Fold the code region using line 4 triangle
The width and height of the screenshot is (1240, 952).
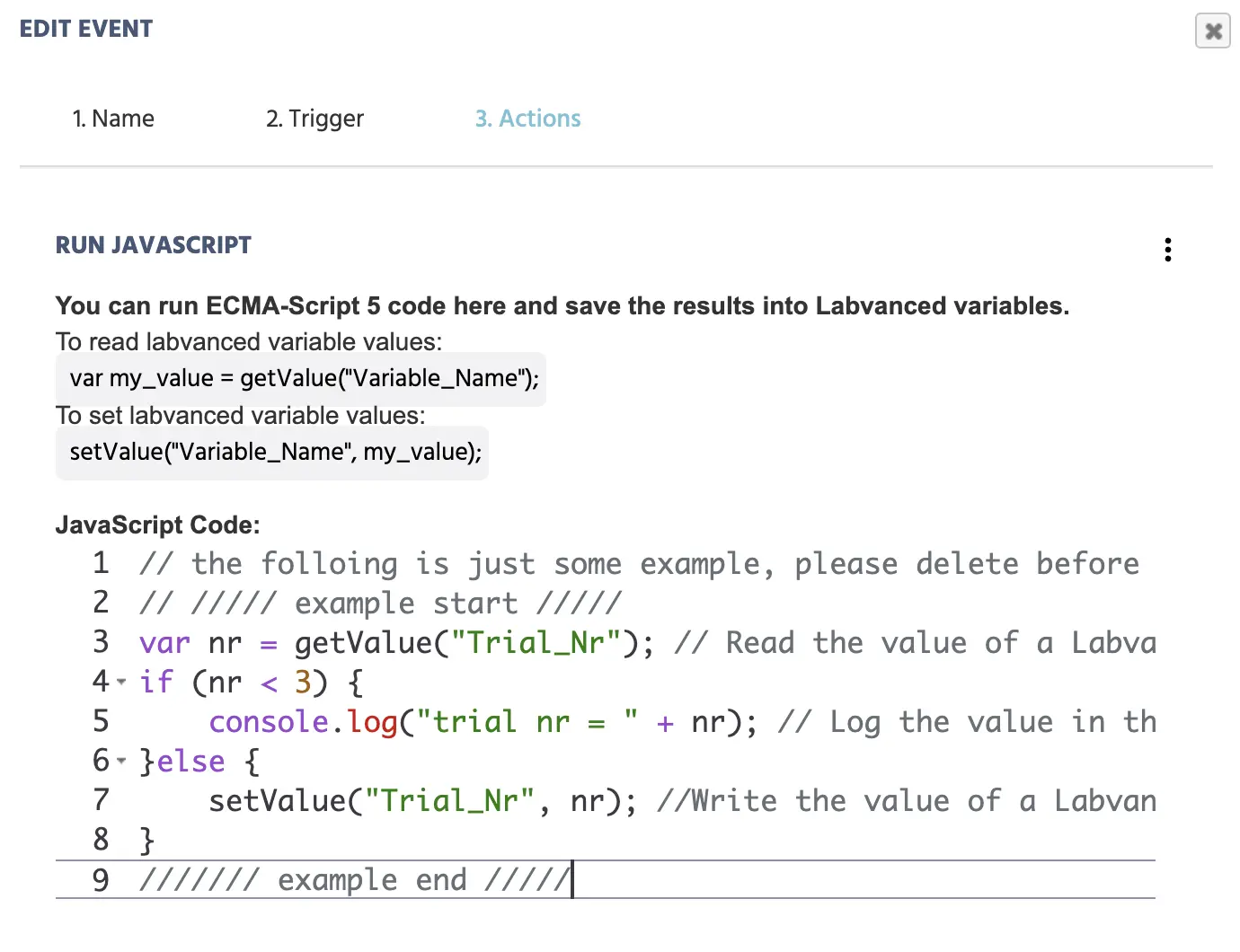(x=121, y=683)
